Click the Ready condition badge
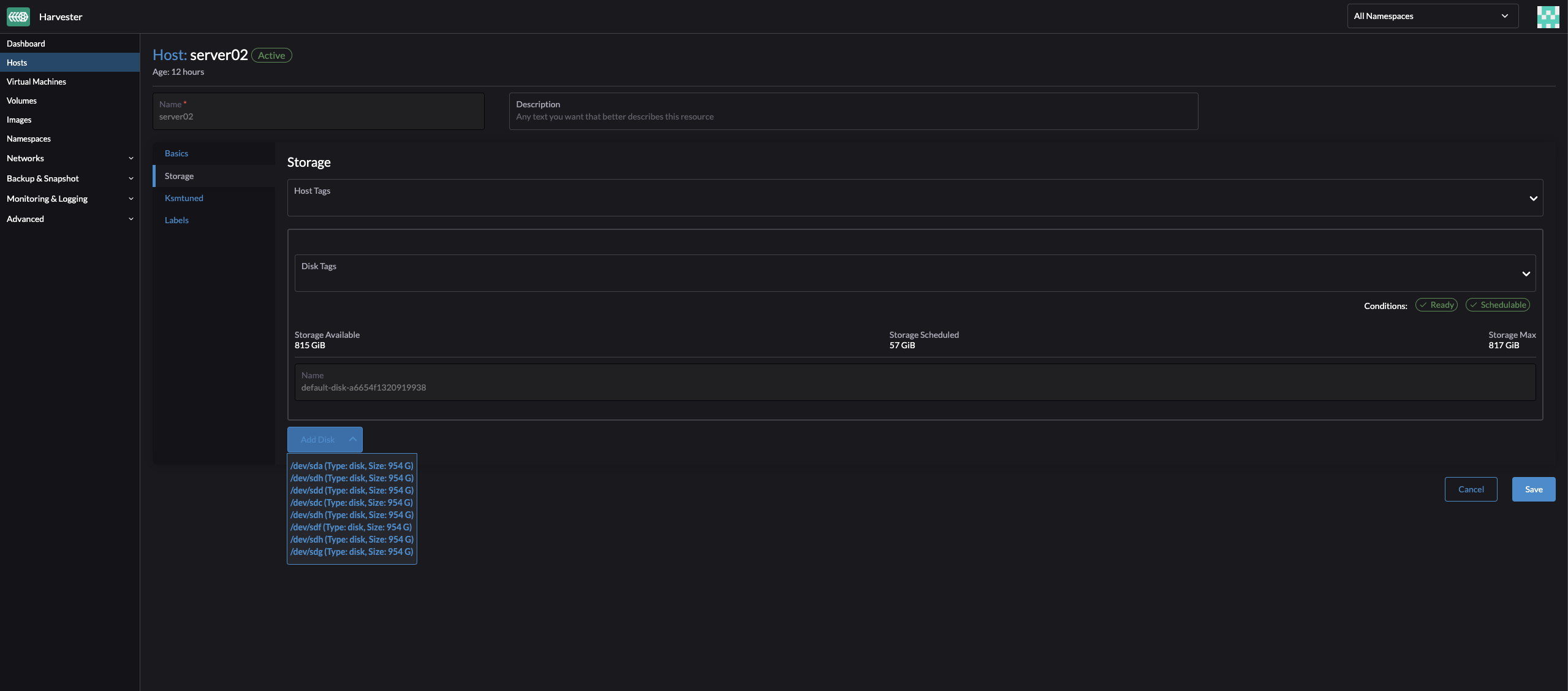The image size is (1568, 691). (1436, 305)
